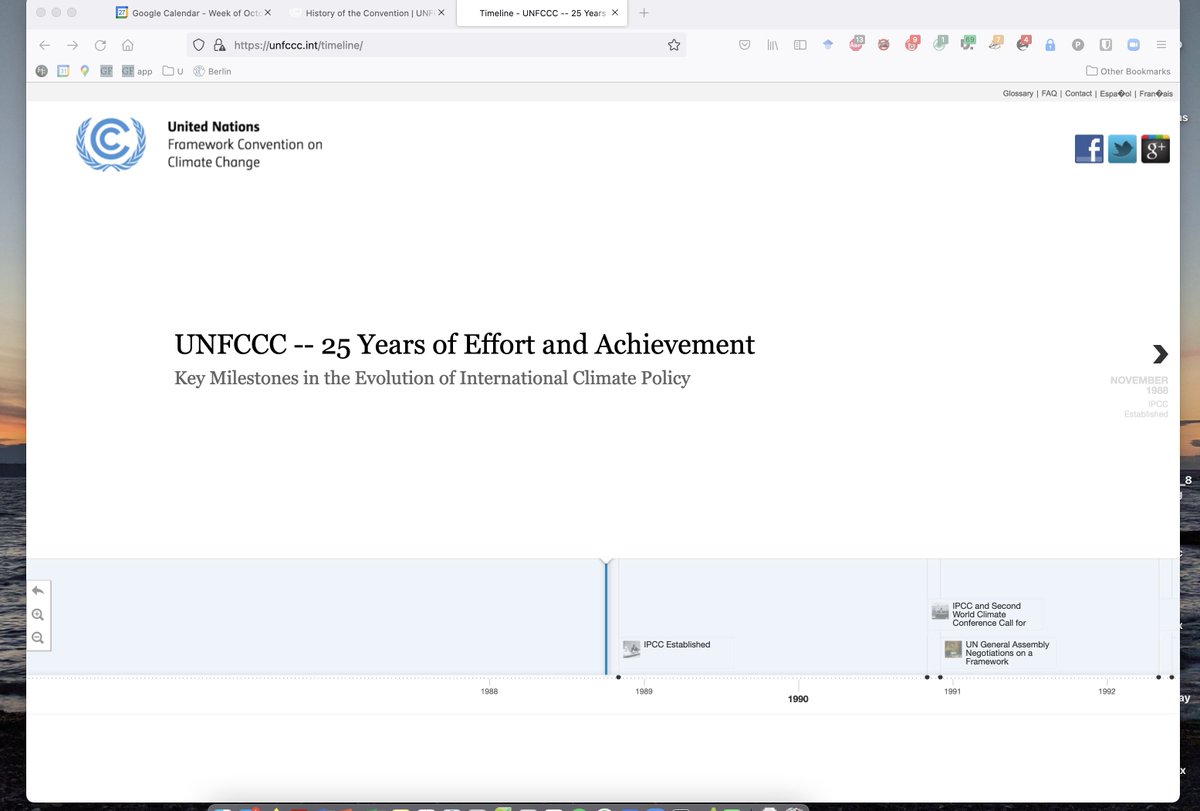The image size is (1200, 811).
Task: Click the 1988 year label on timeline
Action: pyautogui.click(x=489, y=692)
